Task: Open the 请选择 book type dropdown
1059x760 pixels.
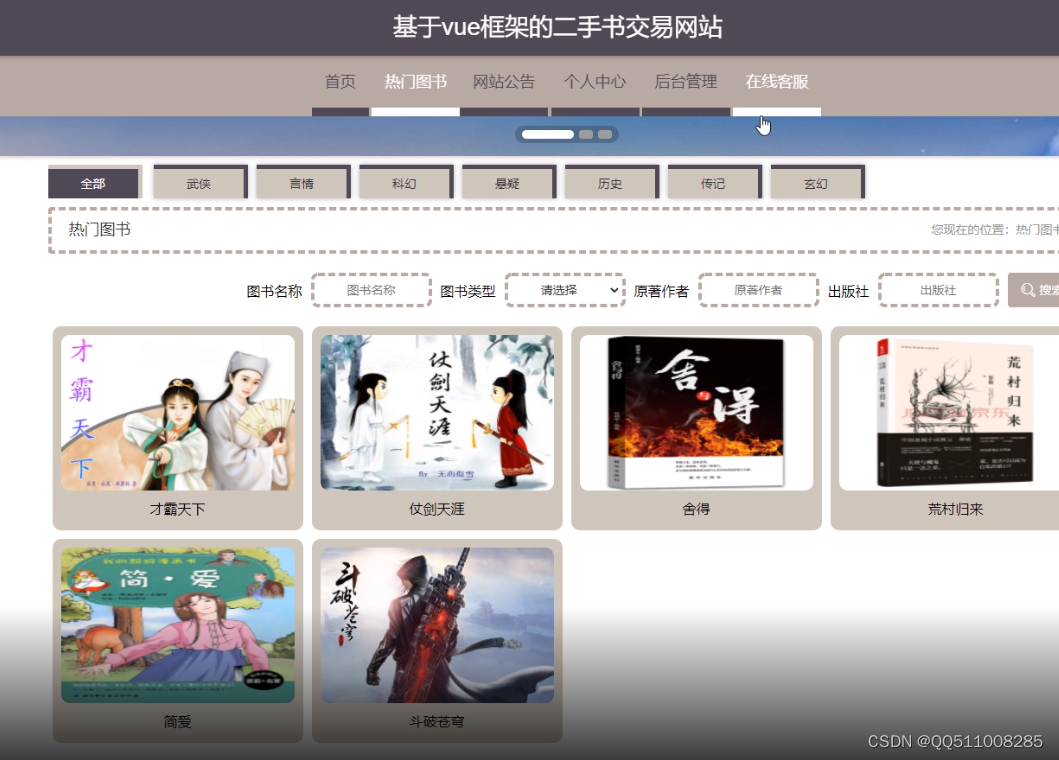Action: coord(565,289)
